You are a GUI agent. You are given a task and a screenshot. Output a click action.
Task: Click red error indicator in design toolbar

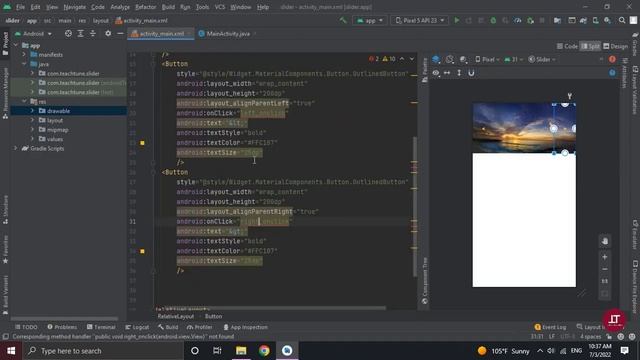tap(612, 60)
